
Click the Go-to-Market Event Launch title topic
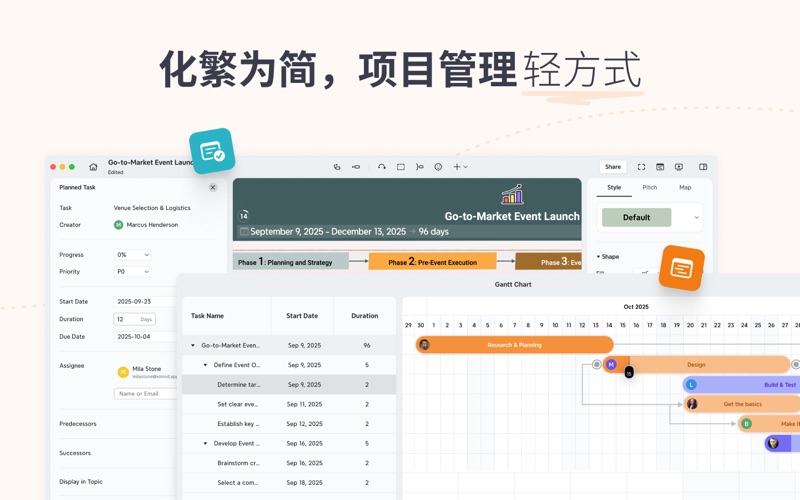pos(512,216)
